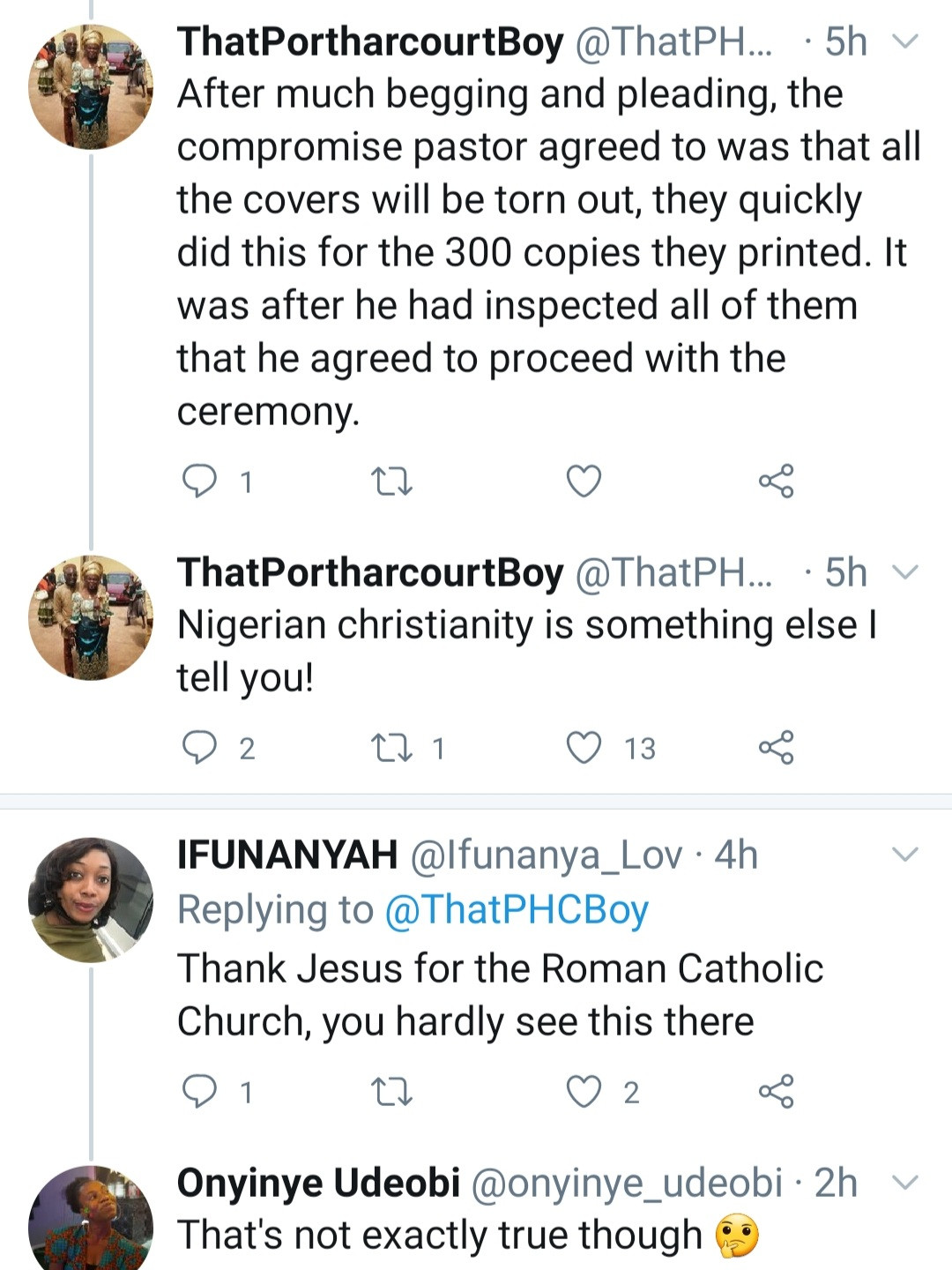Expand options chevron on "Nigerian christianity" tweet
952x1270 pixels.
pyautogui.click(x=905, y=572)
